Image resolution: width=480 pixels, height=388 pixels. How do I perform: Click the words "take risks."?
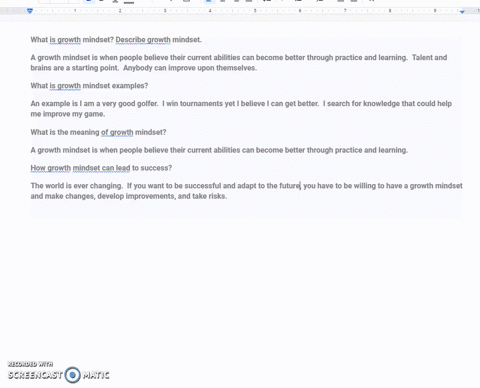pos(209,196)
